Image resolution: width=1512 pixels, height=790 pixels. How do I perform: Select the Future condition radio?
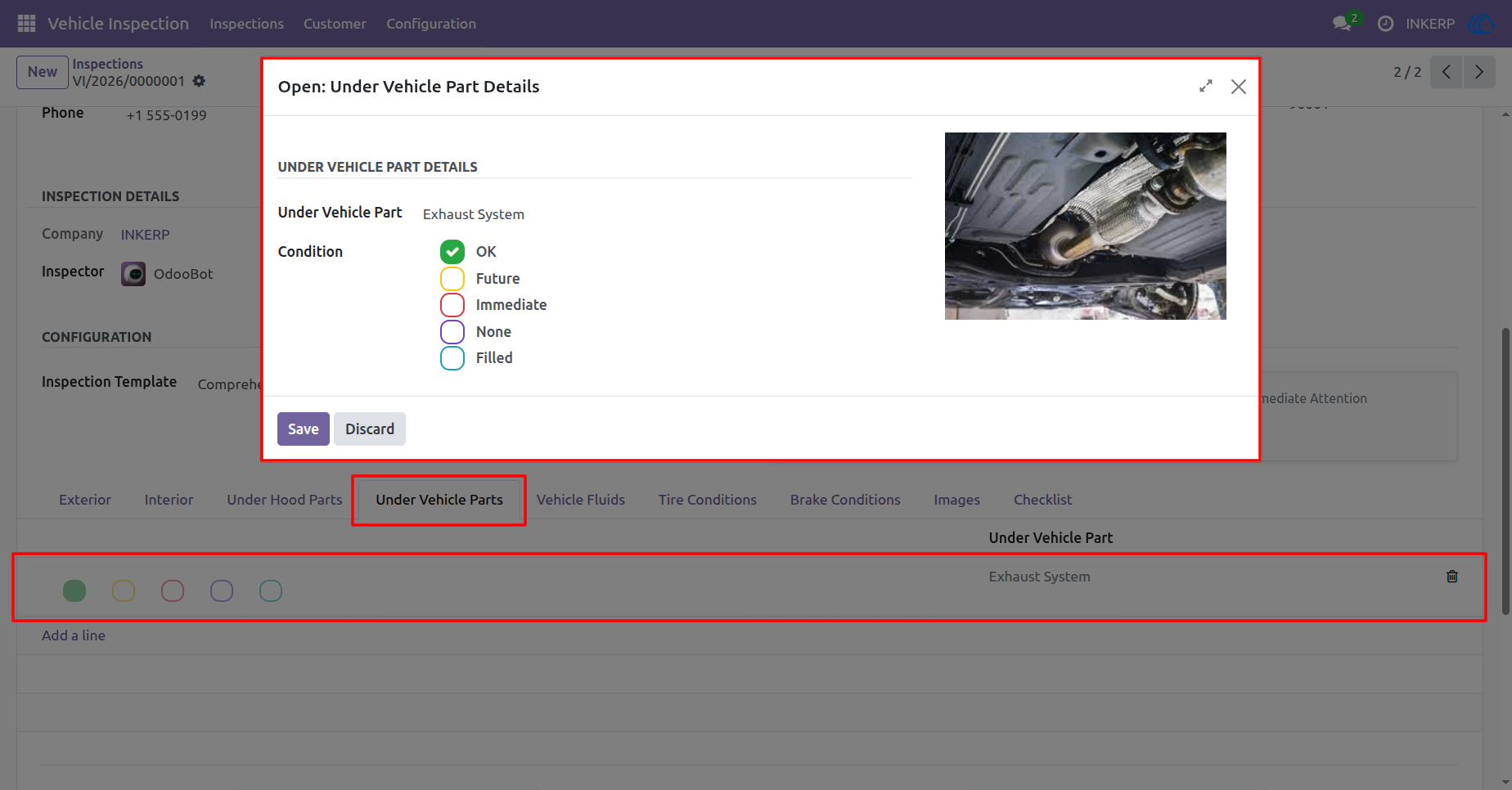click(452, 279)
